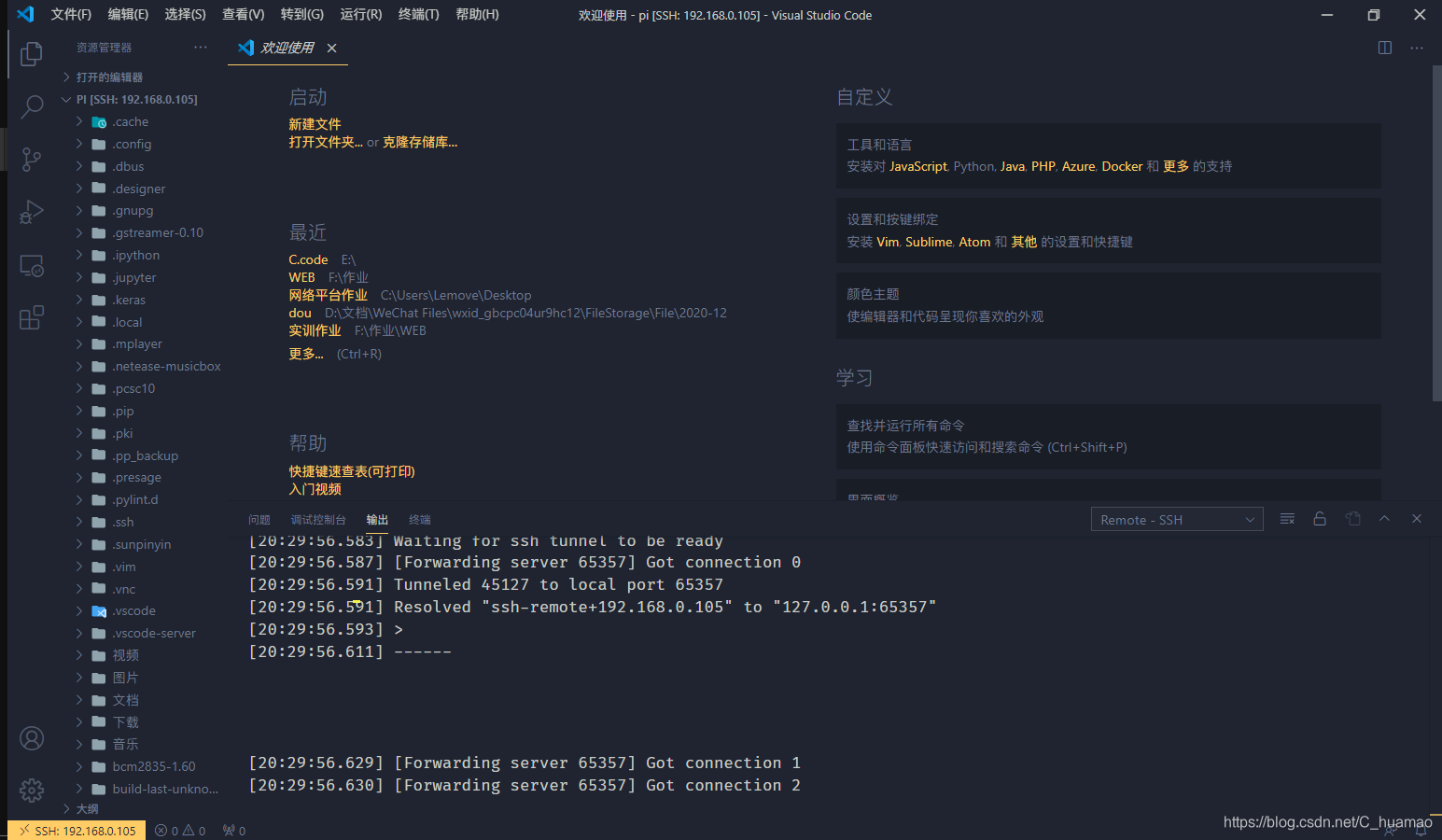Open the Run and Debug view icon
The width and height of the screenshot is (1442, 840).
tap(31, 213)
